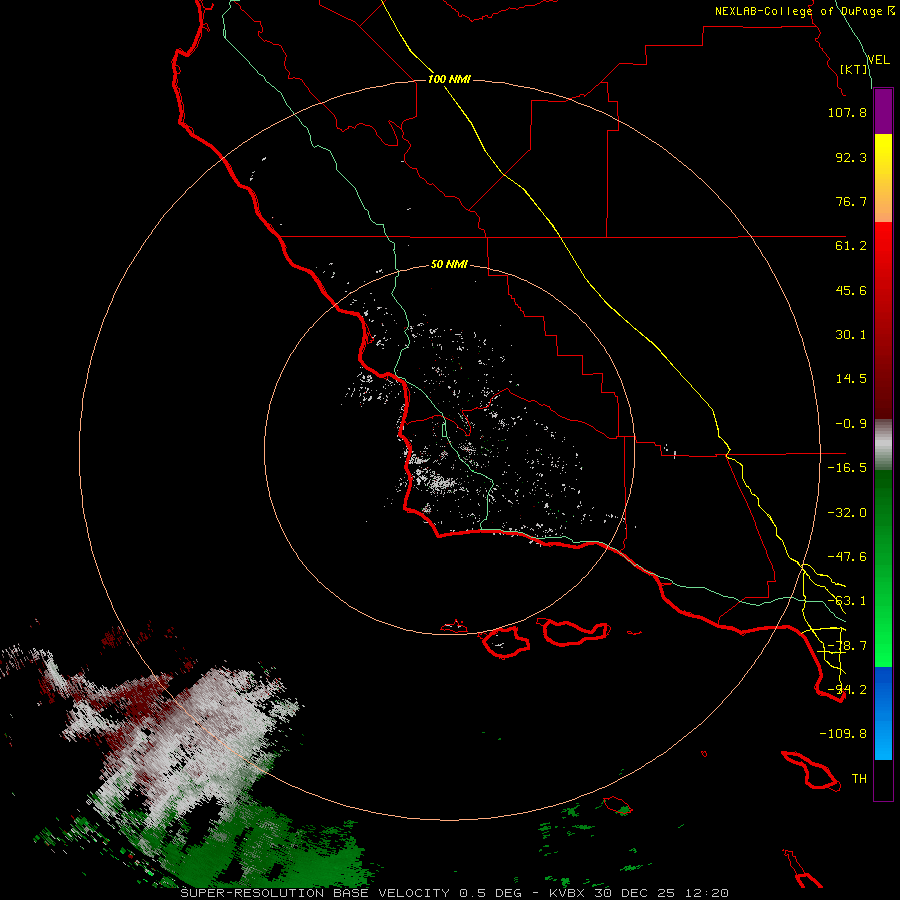Screen dimensions: 900x900
Task: Click the KVBX 30 DEC 25 12:20 timestamp
Action: coord(638,893)
